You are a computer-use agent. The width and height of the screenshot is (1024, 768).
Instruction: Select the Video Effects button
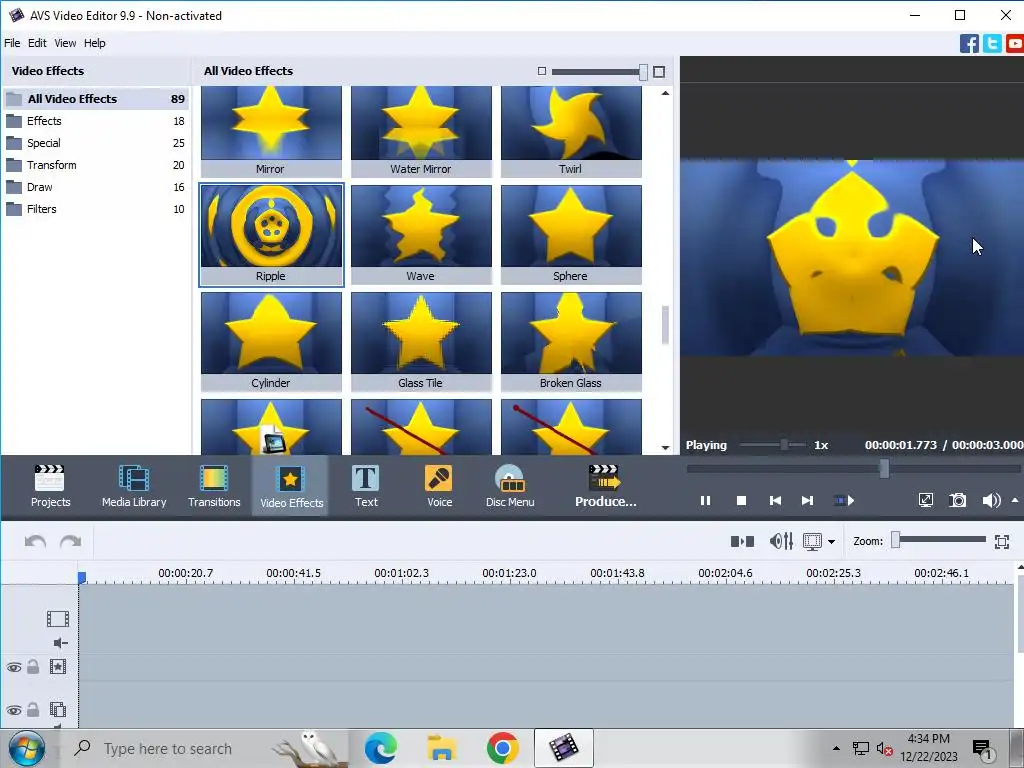tap(291, 486)
